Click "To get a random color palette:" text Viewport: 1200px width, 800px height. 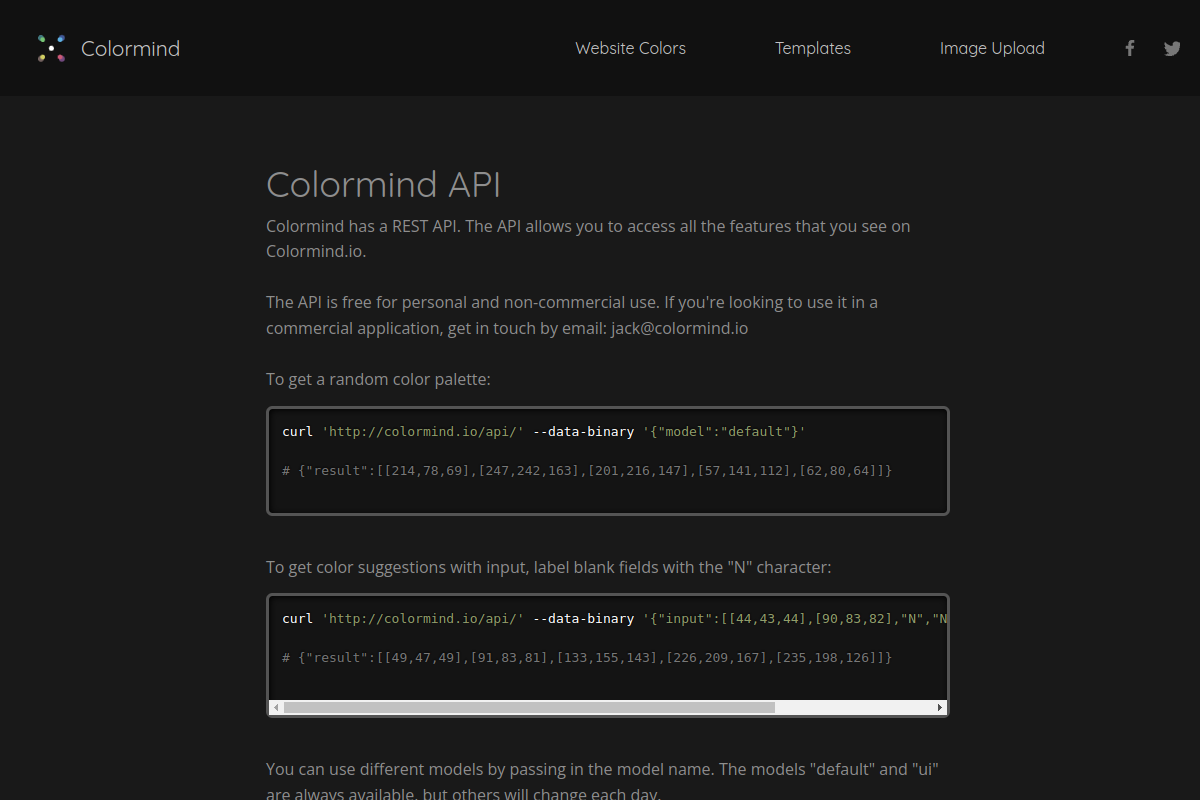pyautogui.click(x=378, y=379)
